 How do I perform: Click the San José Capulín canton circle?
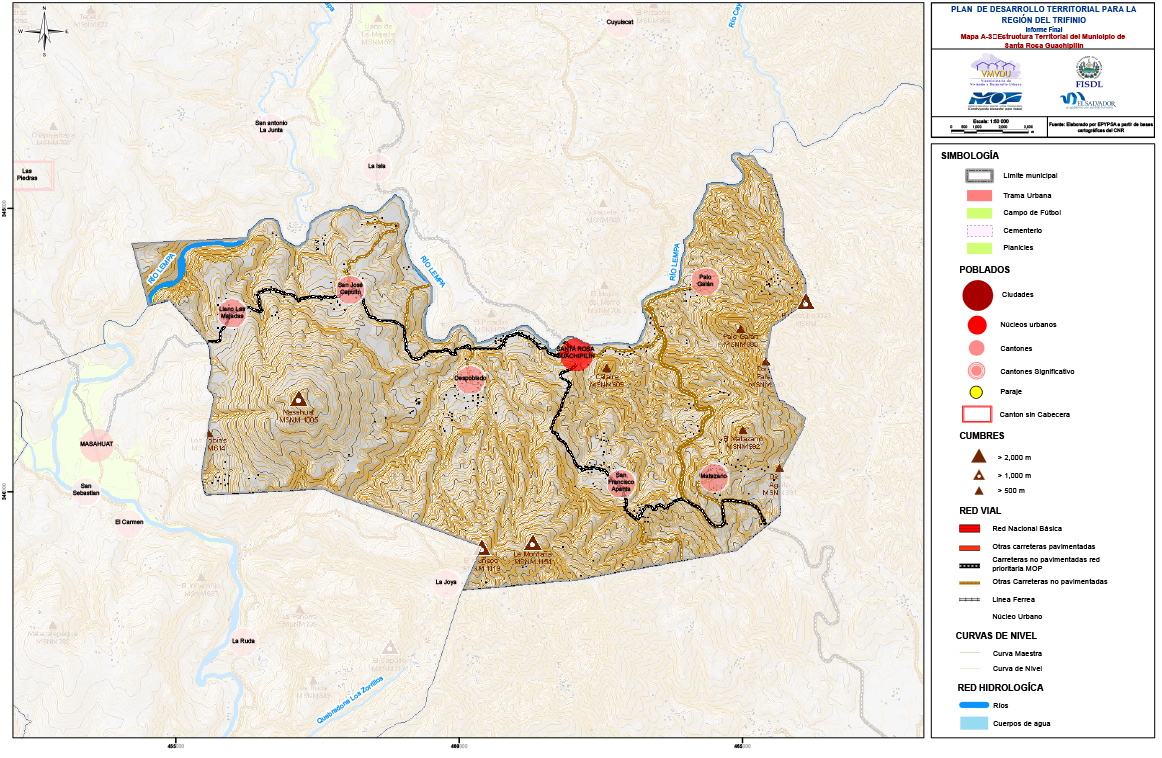pos(349,288)
